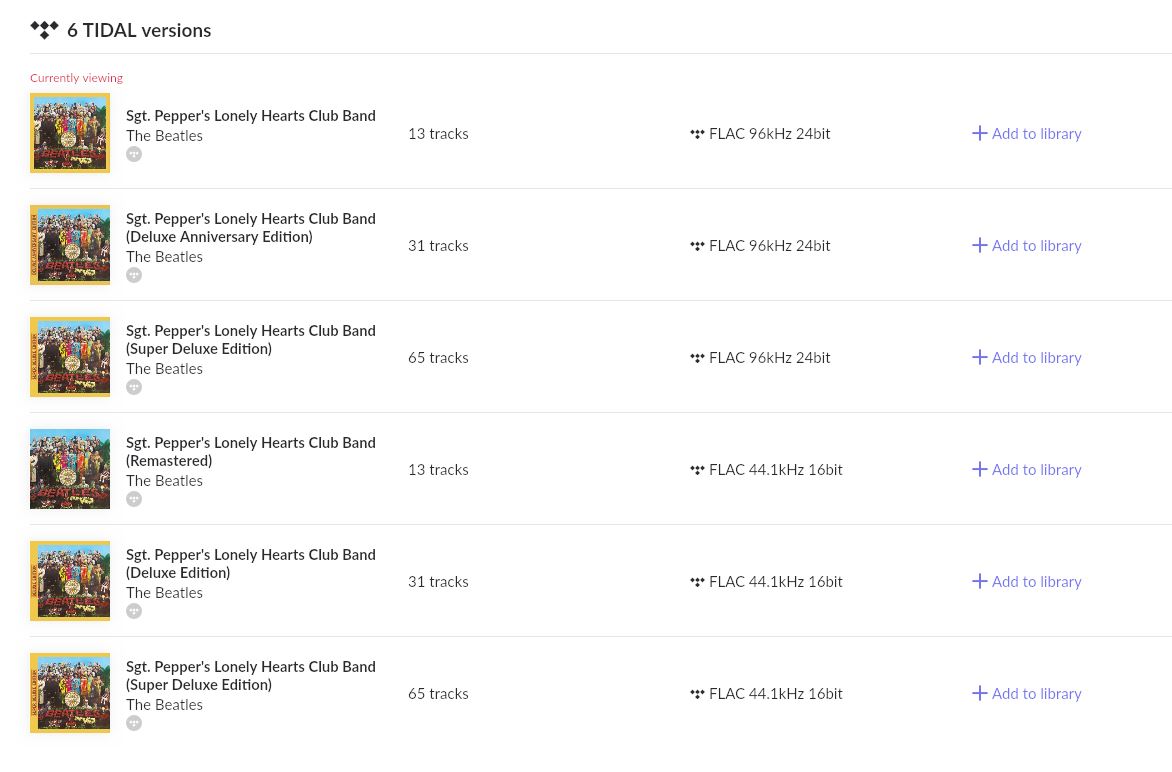1172x772 pixels.
Task: Open the 96kHz Super Deluxe Edition title
Action: (250, 340)
